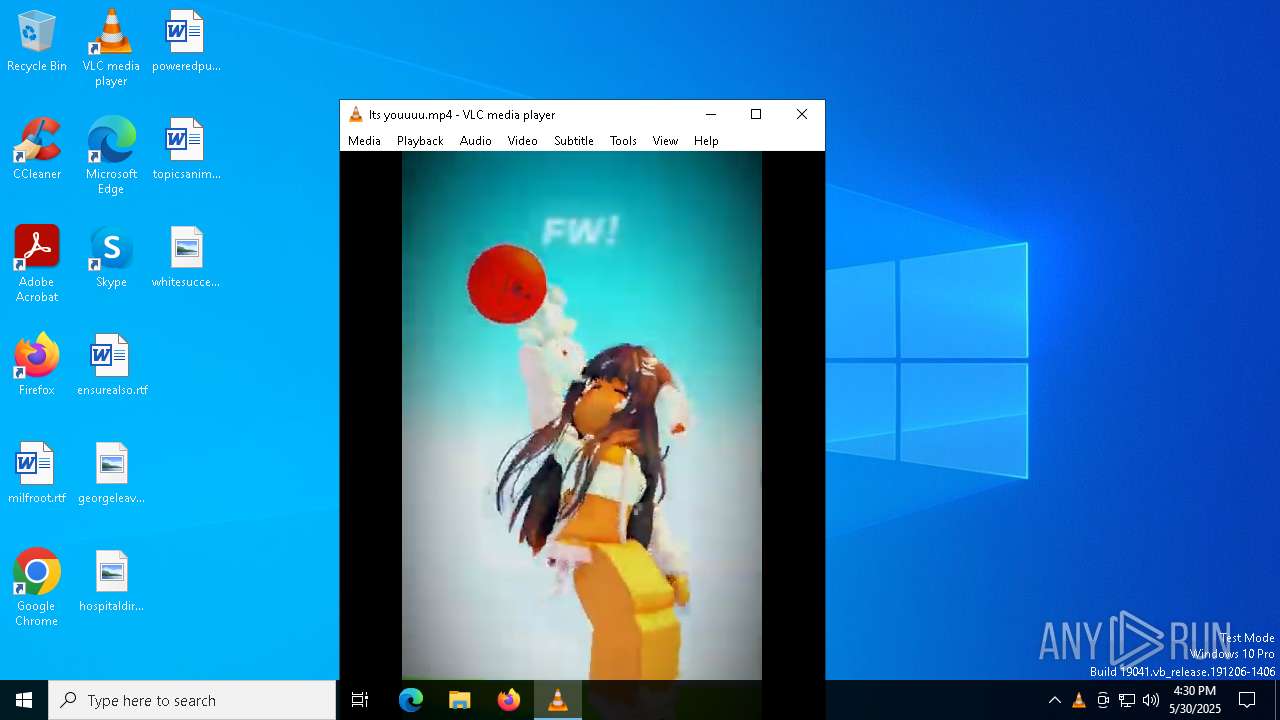Screen dimensions: 1280x720
Task: Open the volume speaker tray icon
Action: point(1151,700)
